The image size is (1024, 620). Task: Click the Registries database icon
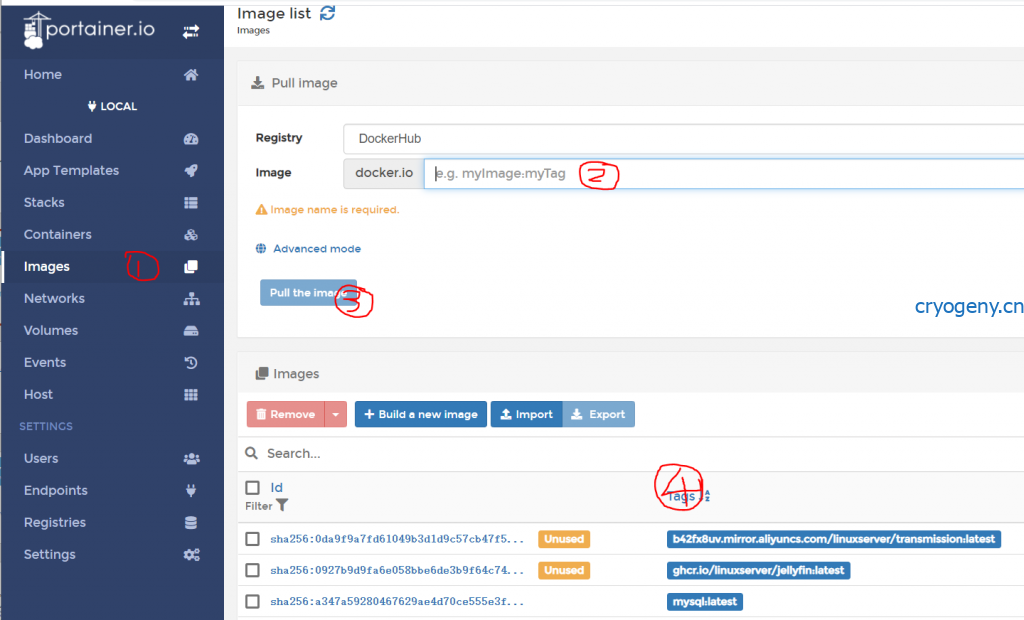191,523
